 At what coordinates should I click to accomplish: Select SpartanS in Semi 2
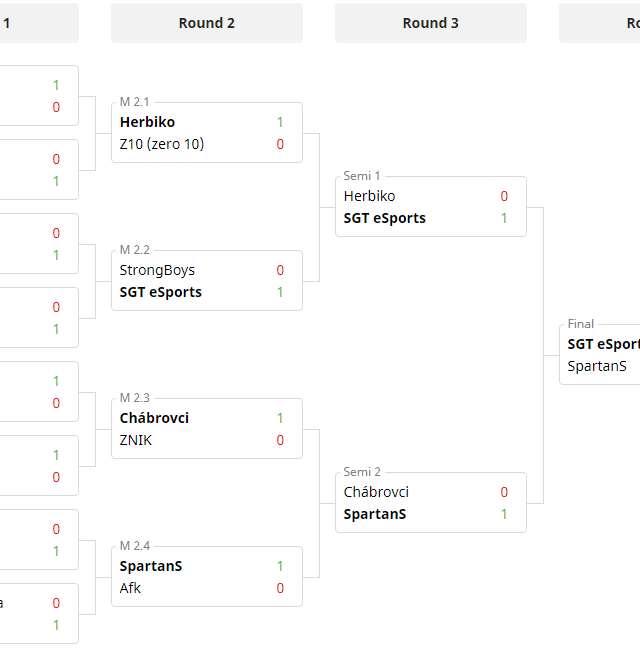tap(375, 514)
